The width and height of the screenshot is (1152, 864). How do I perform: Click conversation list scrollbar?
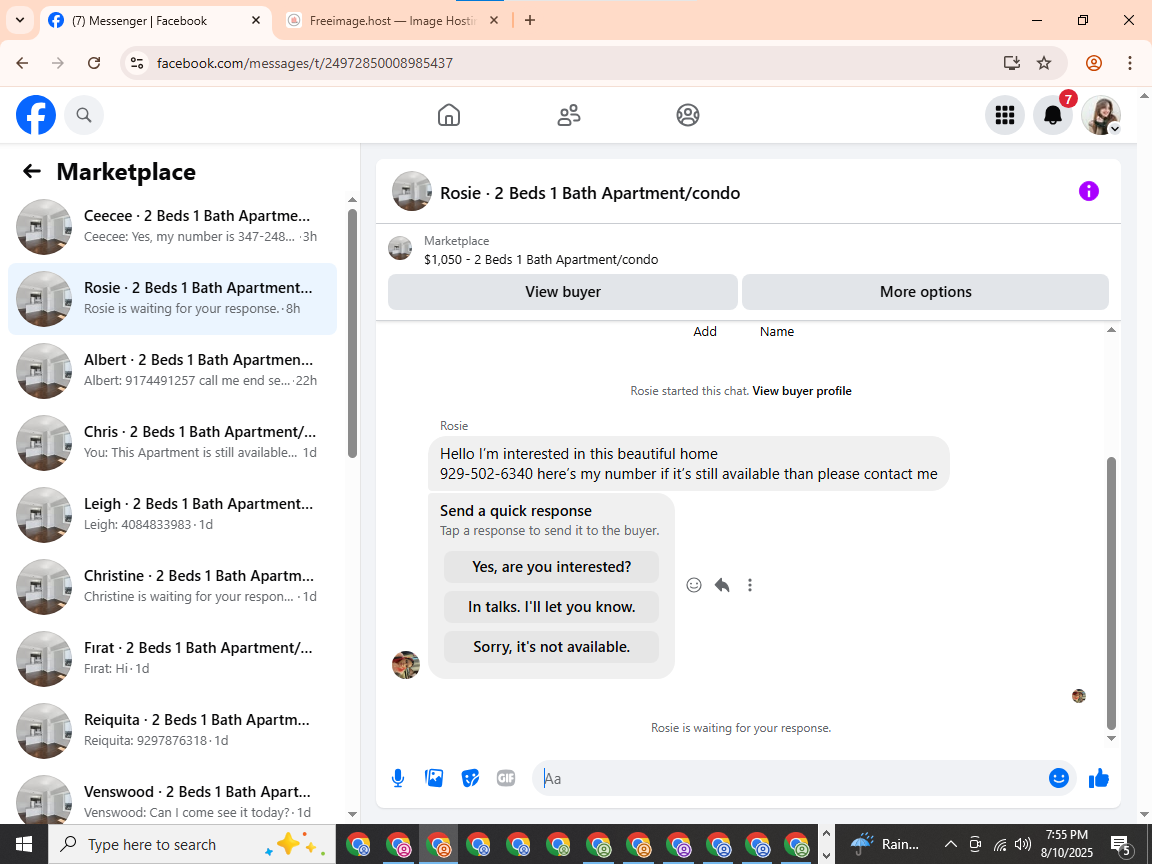point(352,334)
